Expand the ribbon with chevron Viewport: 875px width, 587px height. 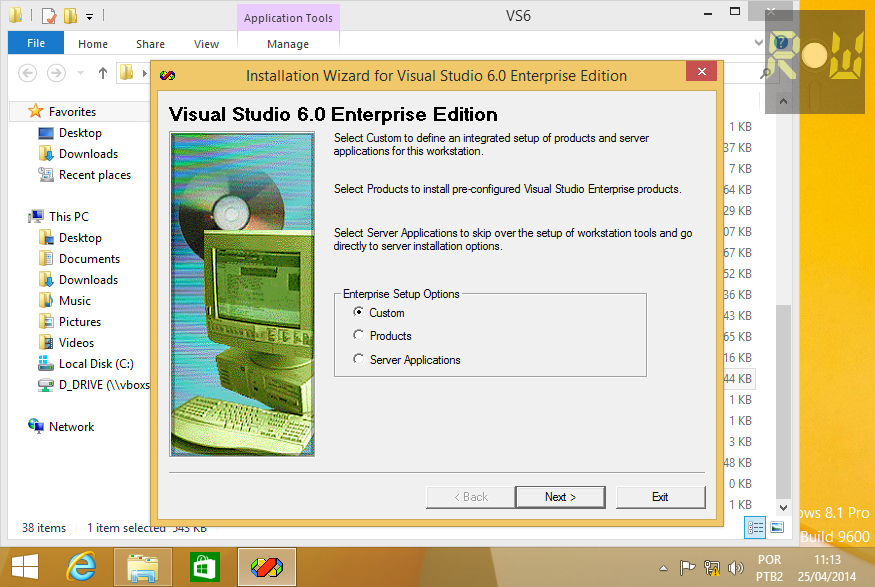tap(758, 42)
